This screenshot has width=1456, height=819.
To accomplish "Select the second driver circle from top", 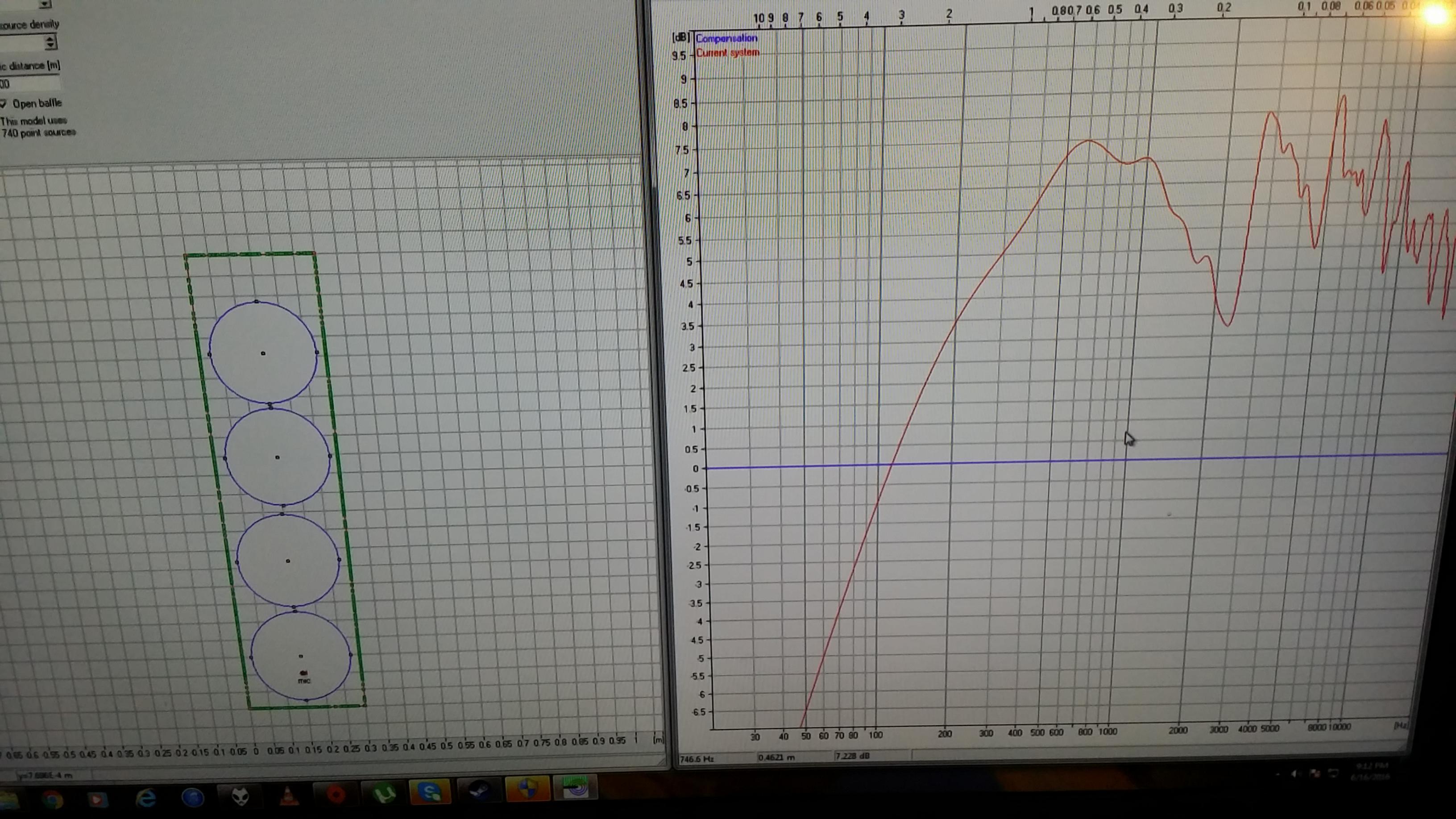I will point(277,457).
